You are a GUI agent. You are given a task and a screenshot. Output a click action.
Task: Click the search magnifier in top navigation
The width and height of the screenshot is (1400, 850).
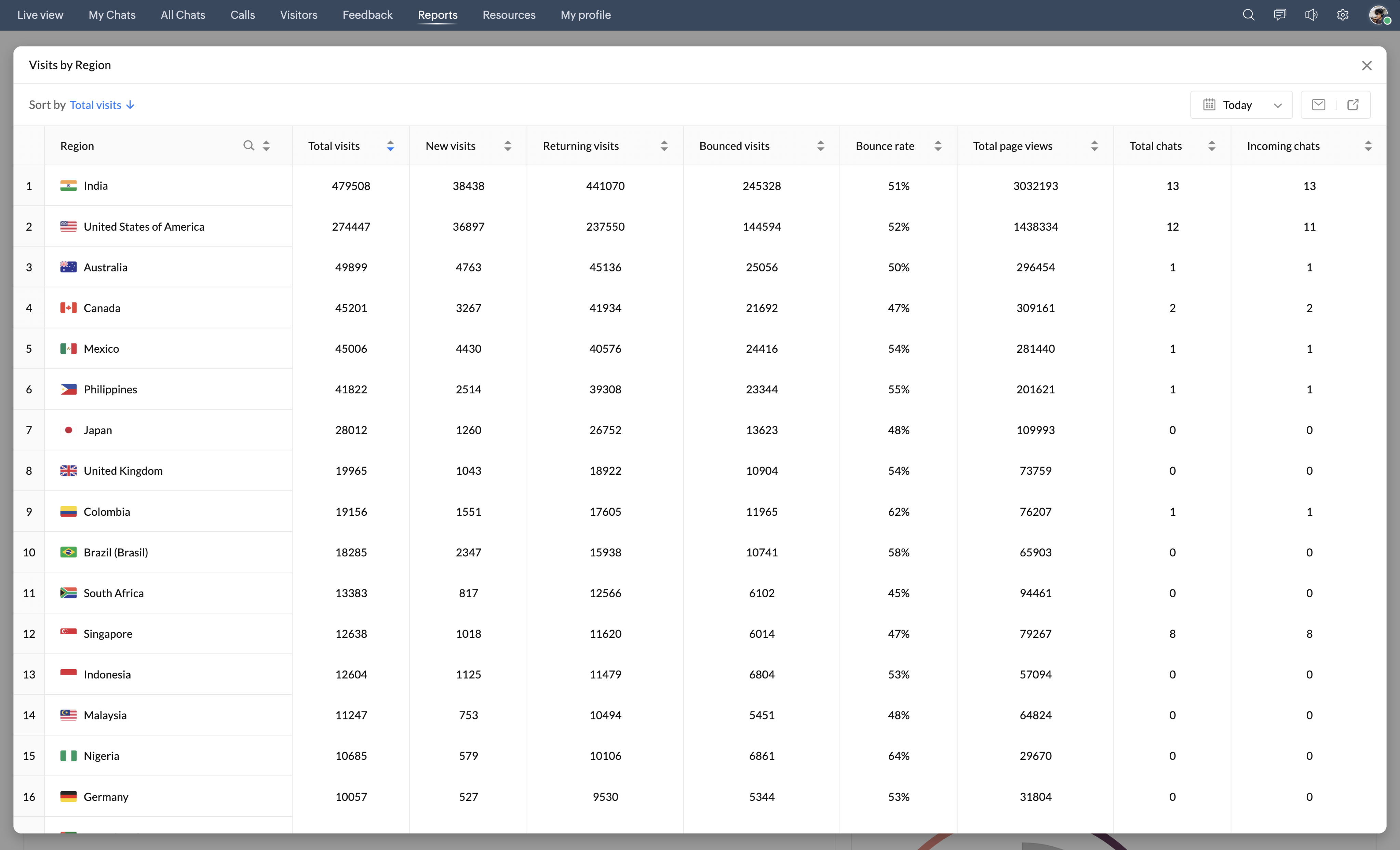click(x=1248, y=15)
